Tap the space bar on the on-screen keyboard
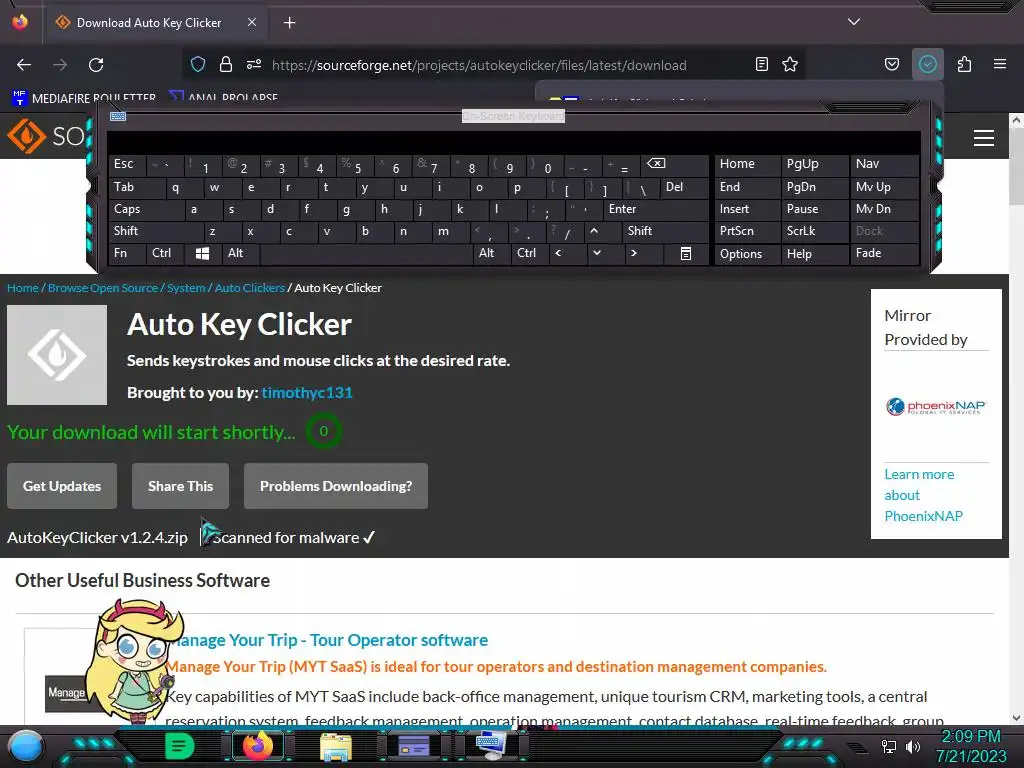1024x768 pixels. [x=366, y=253]
